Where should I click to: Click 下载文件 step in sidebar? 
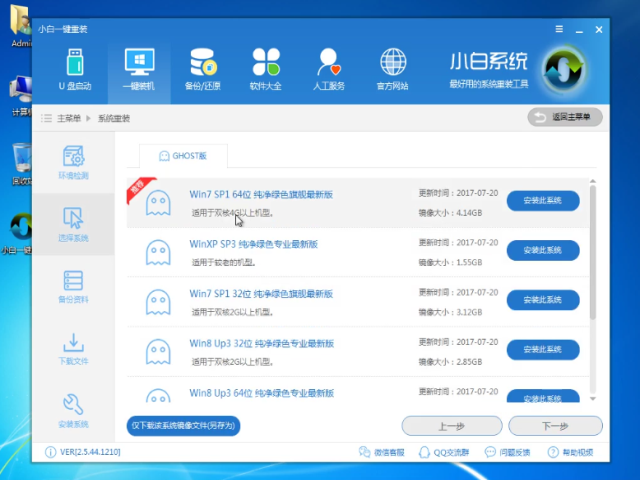click(x=73, y=348)
